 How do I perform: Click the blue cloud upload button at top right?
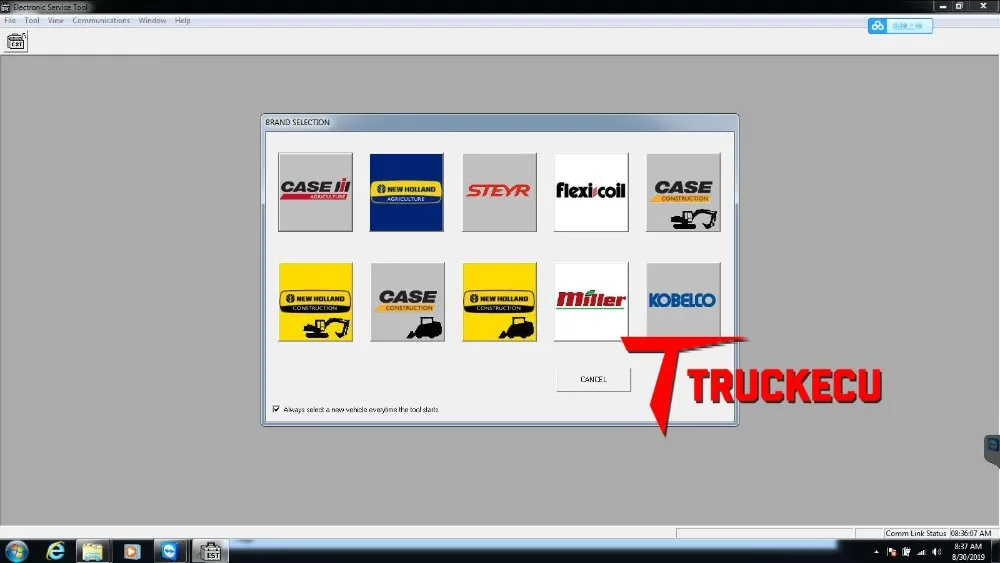(x=900, y=26)
